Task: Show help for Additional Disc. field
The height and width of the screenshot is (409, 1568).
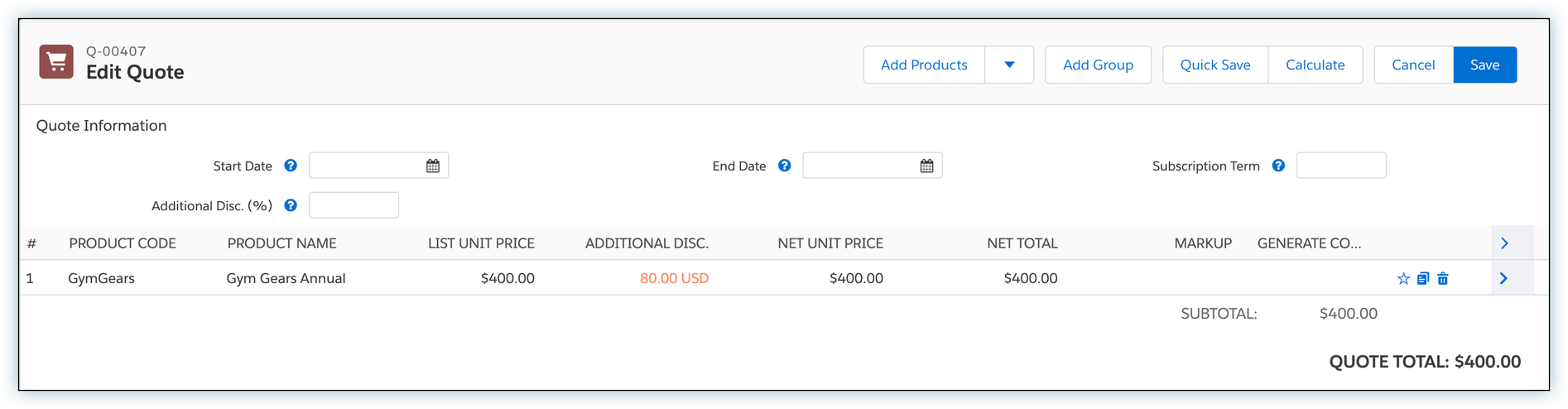Action: click(291, 205)
